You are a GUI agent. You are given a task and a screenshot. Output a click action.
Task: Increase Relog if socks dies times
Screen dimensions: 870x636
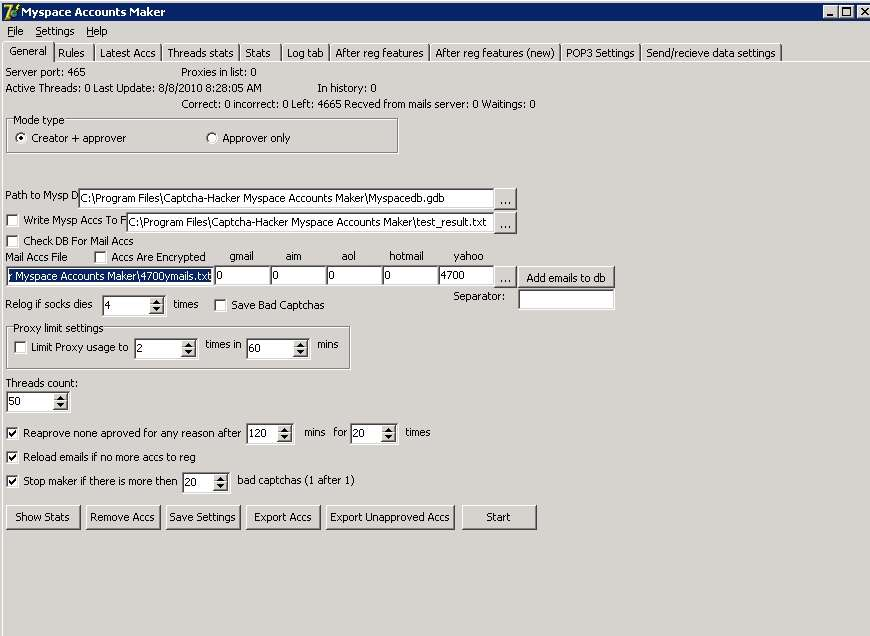point(157,301)
